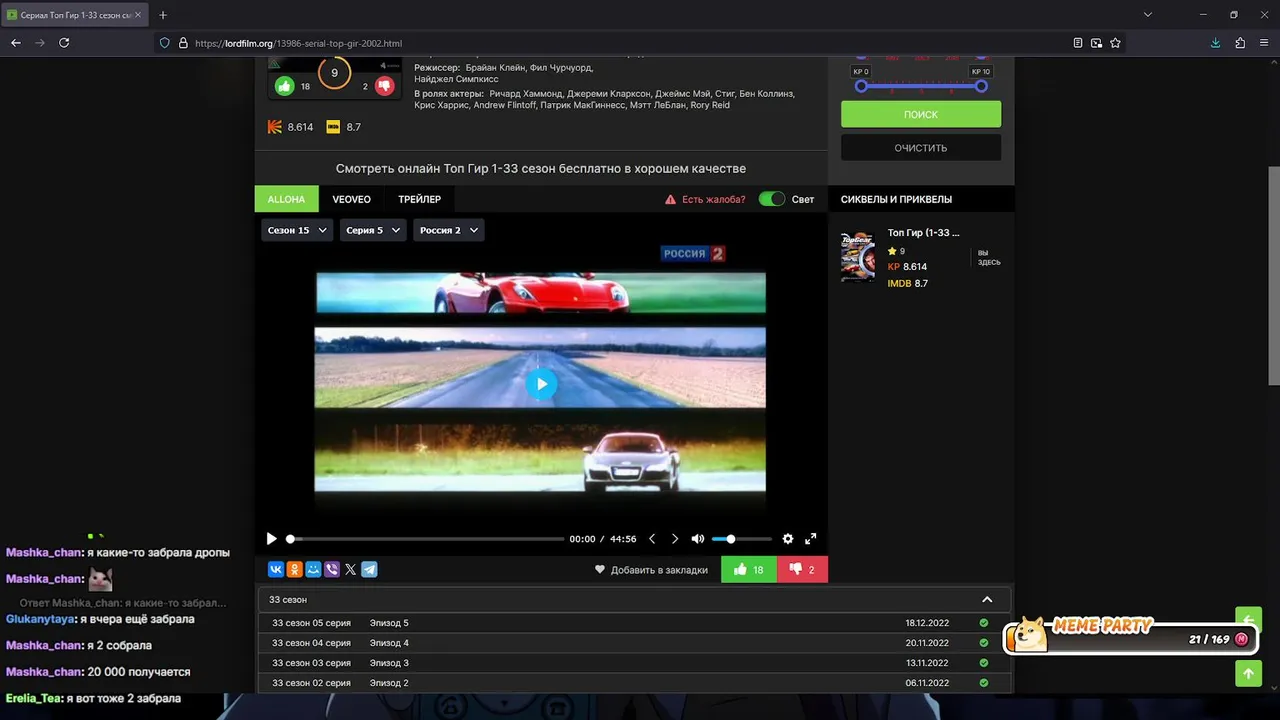This screenshot has height=720, width=1280.
Task: Bookmark this page with the star icon
Action: (1116, 43)
